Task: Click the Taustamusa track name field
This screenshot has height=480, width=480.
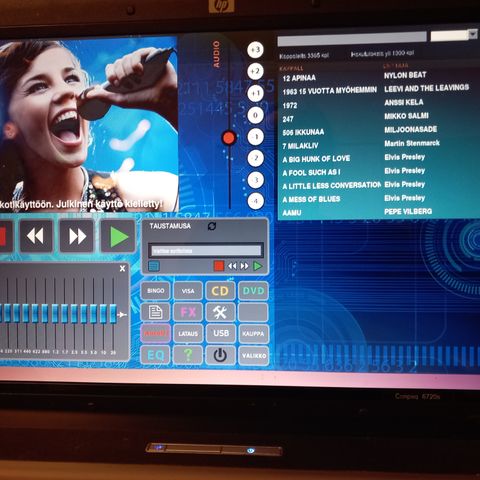Action: (x=206, y=251)
